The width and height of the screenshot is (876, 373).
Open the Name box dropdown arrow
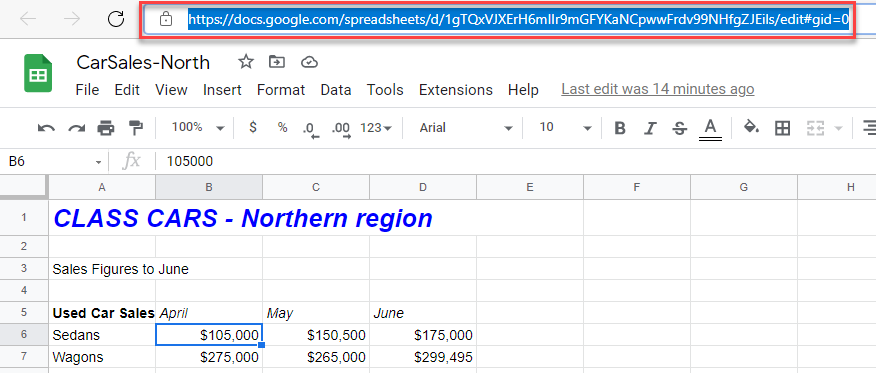coord(98,162)
